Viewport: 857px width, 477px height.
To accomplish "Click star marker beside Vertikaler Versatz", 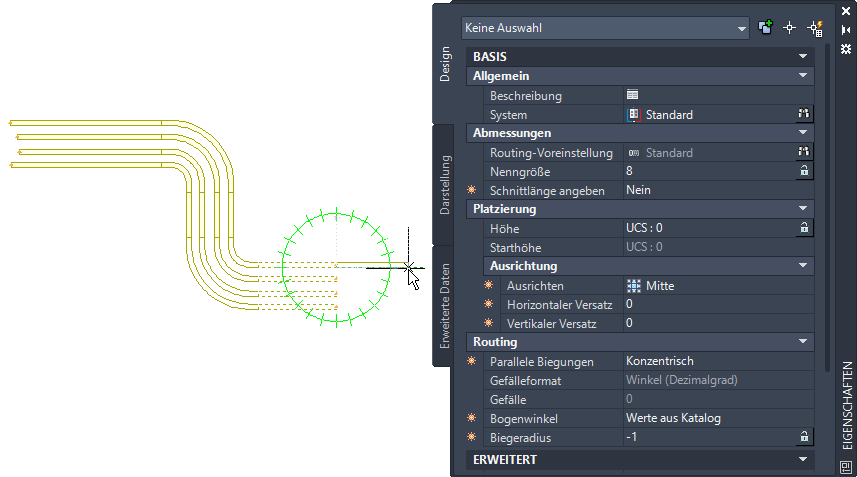I will pos(489,323).
